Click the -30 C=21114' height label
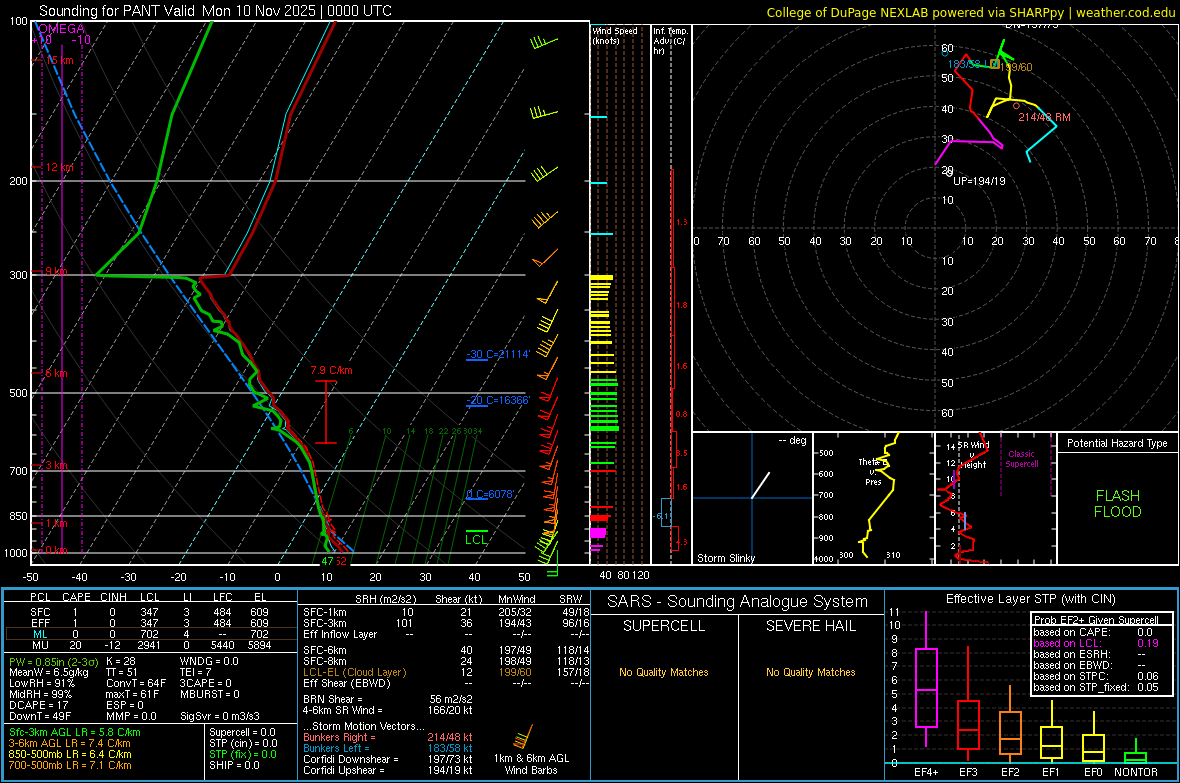The width and height of the screenshot is (1180, 783). (x=498, y=354)
